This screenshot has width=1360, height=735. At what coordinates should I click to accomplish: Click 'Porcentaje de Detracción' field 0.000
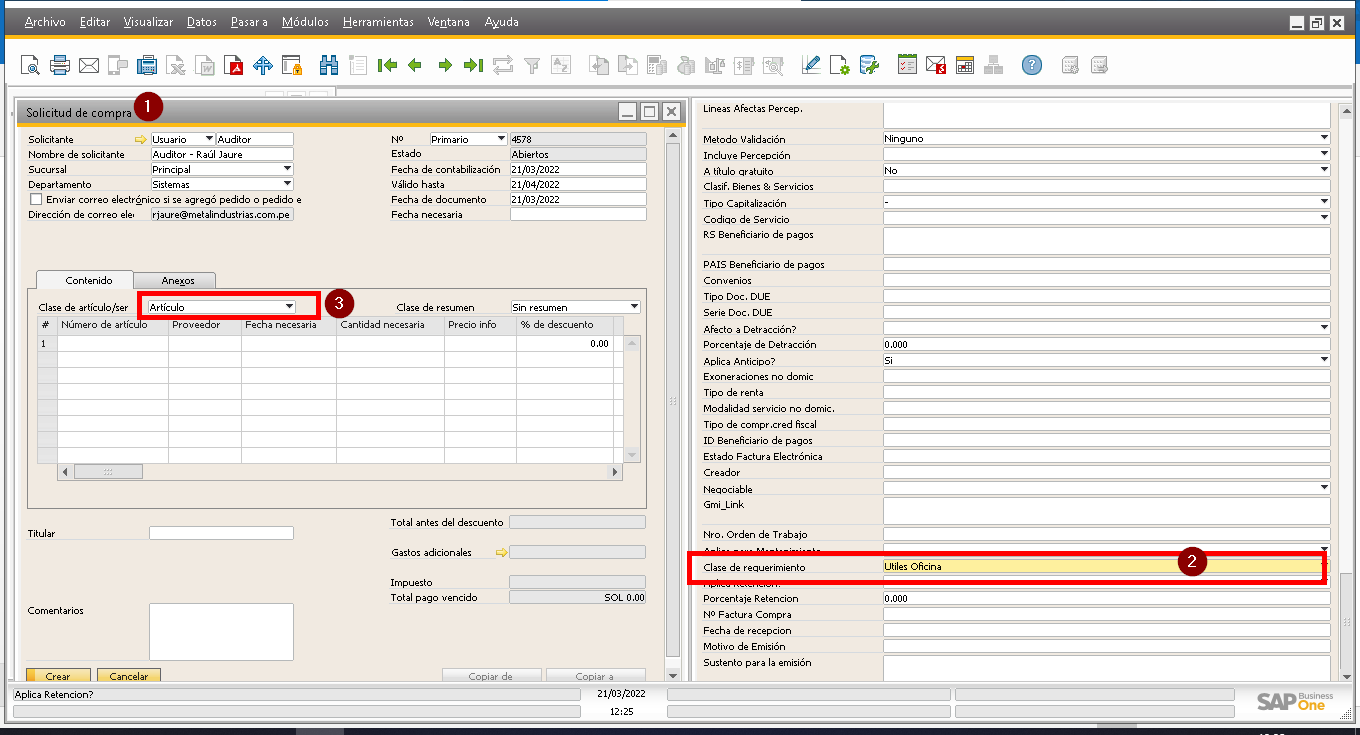pyautogui.click(x=1106, y=344)
